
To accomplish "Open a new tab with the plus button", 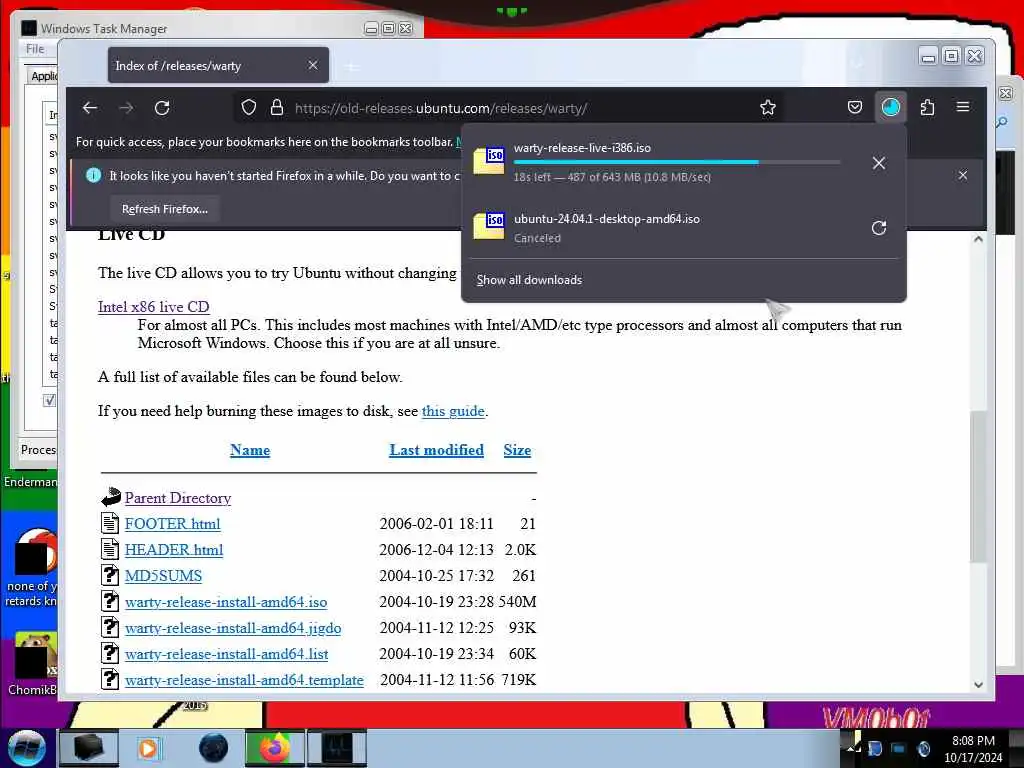I will [x=351, y=67].
